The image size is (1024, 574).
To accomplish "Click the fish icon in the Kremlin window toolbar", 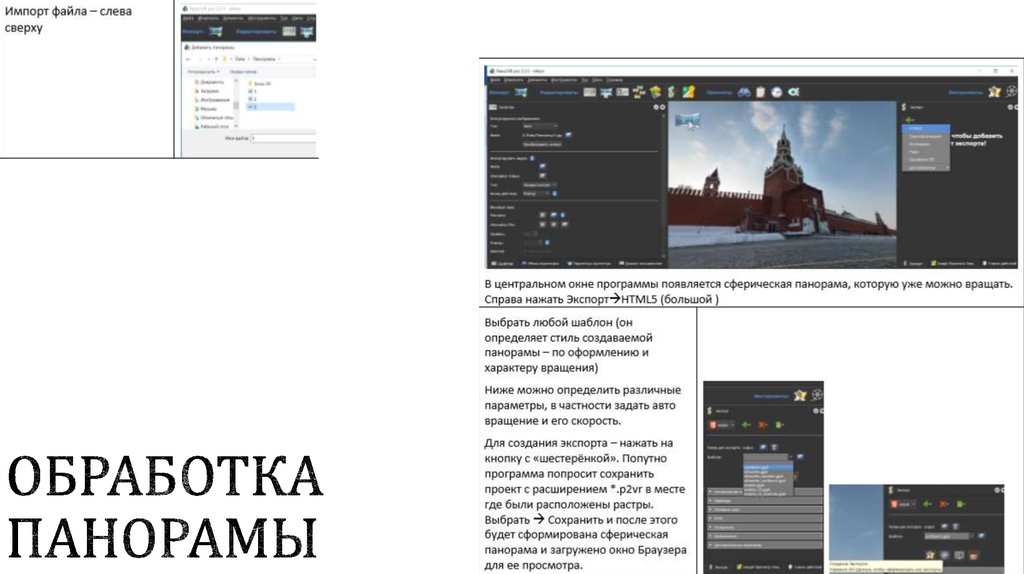I will 793,92.
